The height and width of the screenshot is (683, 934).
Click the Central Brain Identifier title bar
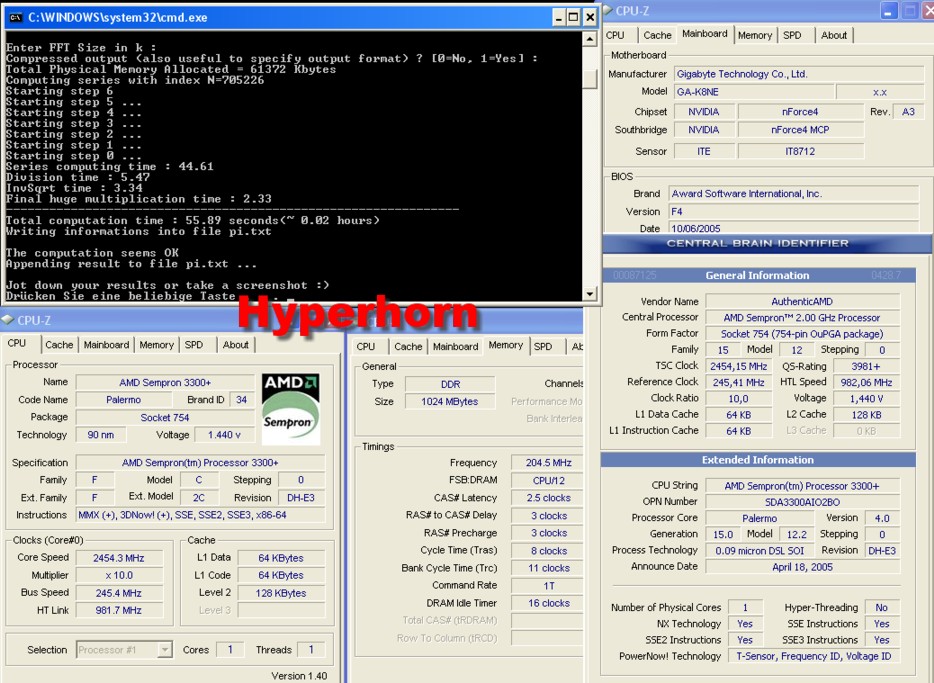(x=767, y=244)
